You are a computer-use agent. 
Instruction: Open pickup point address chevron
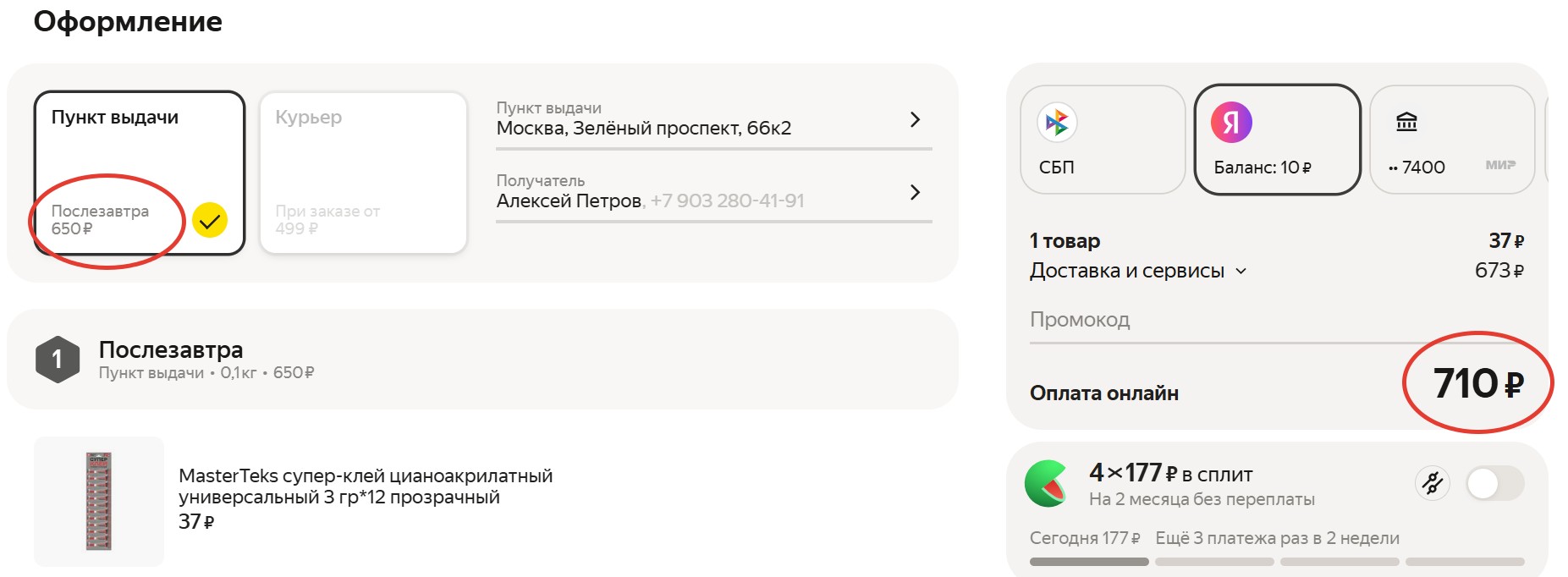pos(915,119)
